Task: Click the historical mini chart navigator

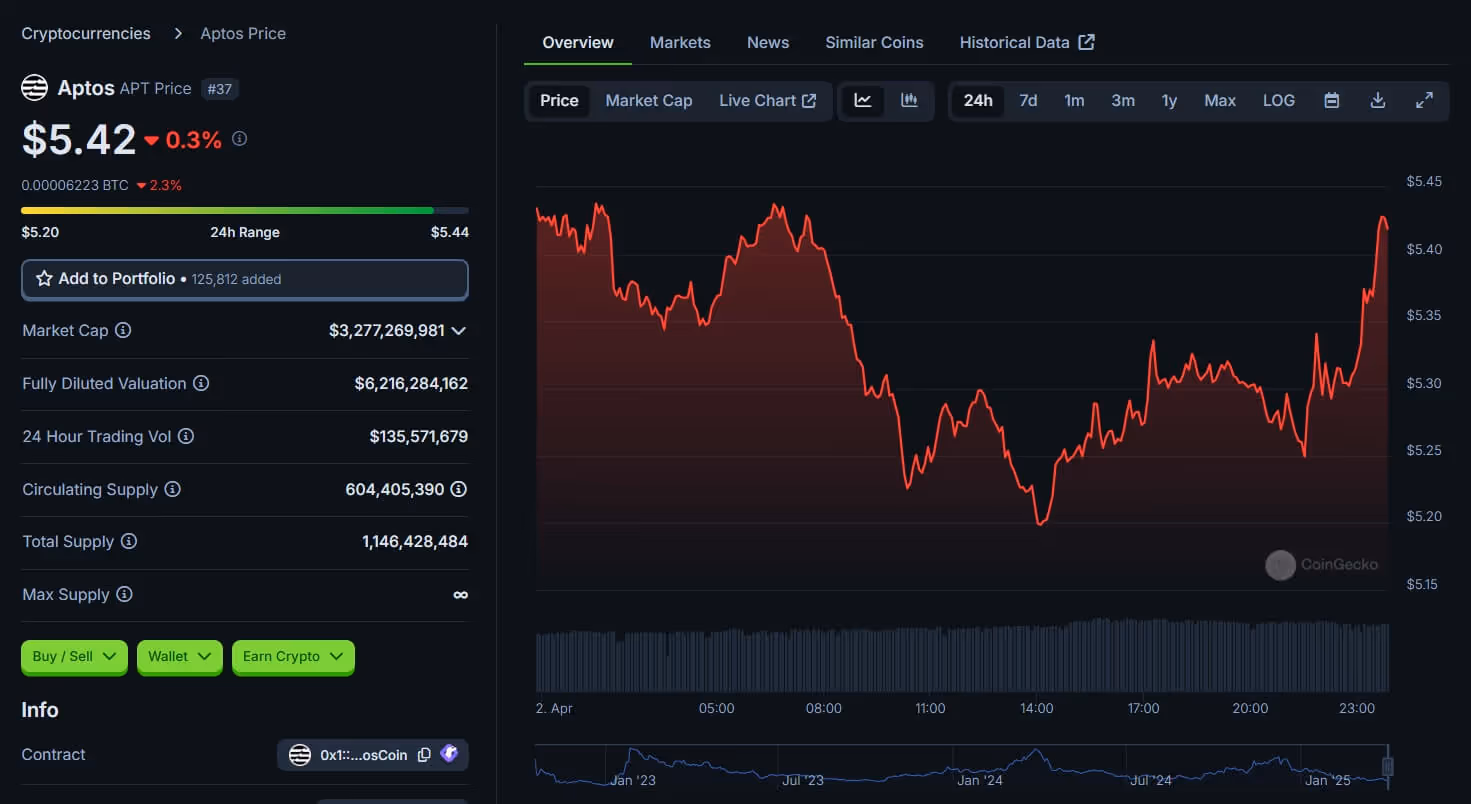Action: point(961,766)
